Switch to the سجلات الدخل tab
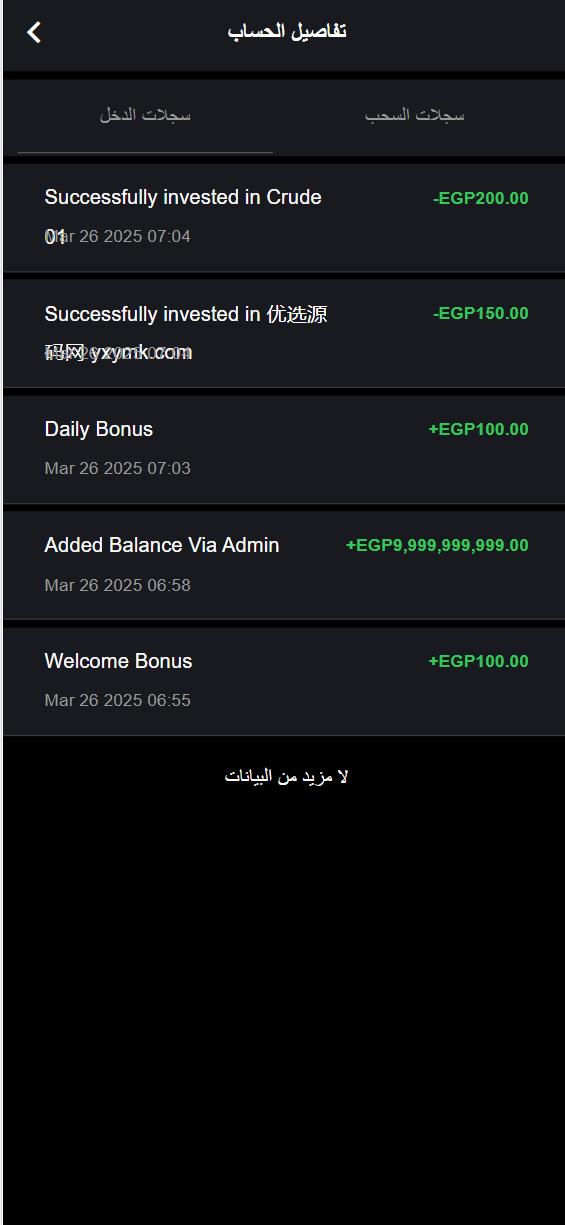The image size is (565, 1225). (x=145, y=116)
